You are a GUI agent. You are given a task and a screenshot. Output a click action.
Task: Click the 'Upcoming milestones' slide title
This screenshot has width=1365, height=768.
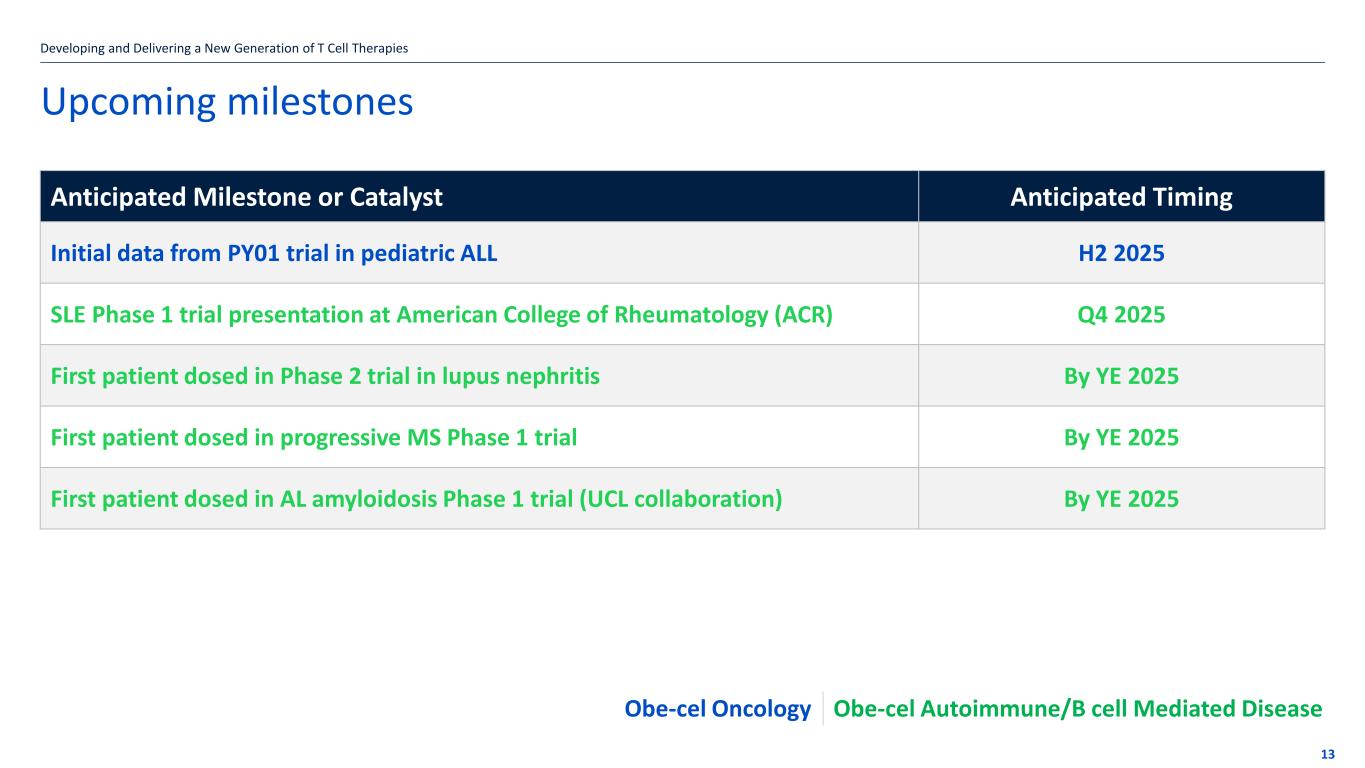[227, 102]
